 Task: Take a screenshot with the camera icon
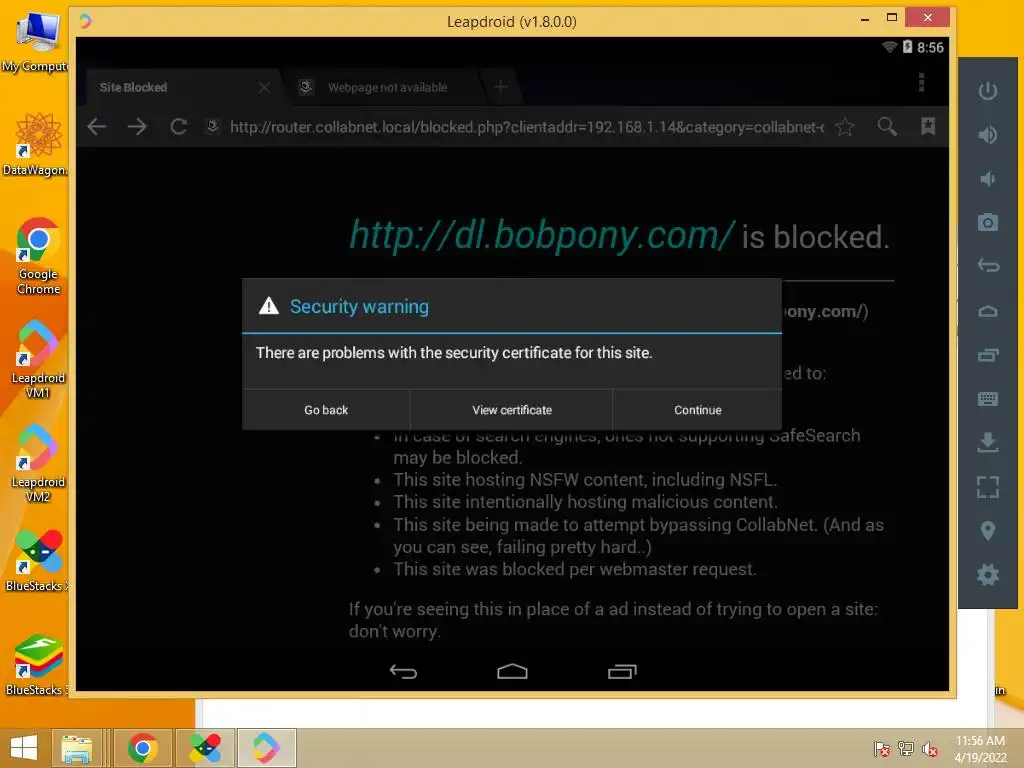(987, 222)
